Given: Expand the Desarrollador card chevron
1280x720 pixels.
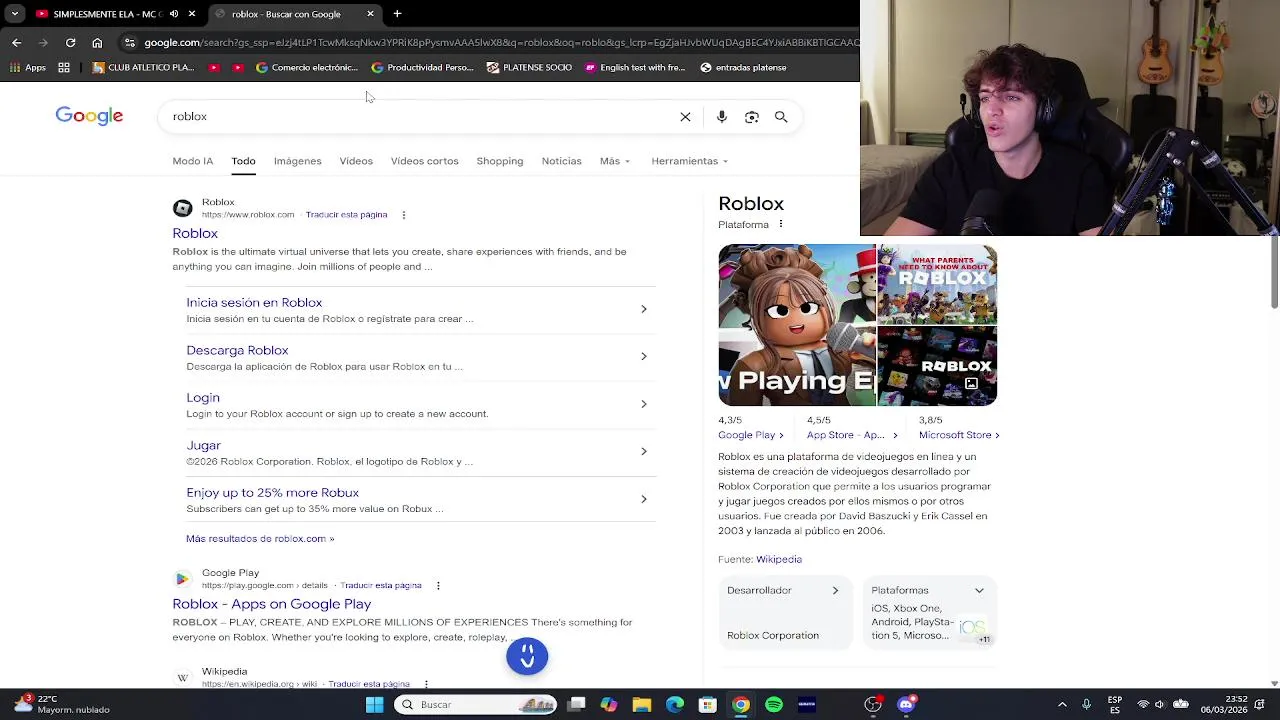Looking at the screenshot, I should pos(835,590).
